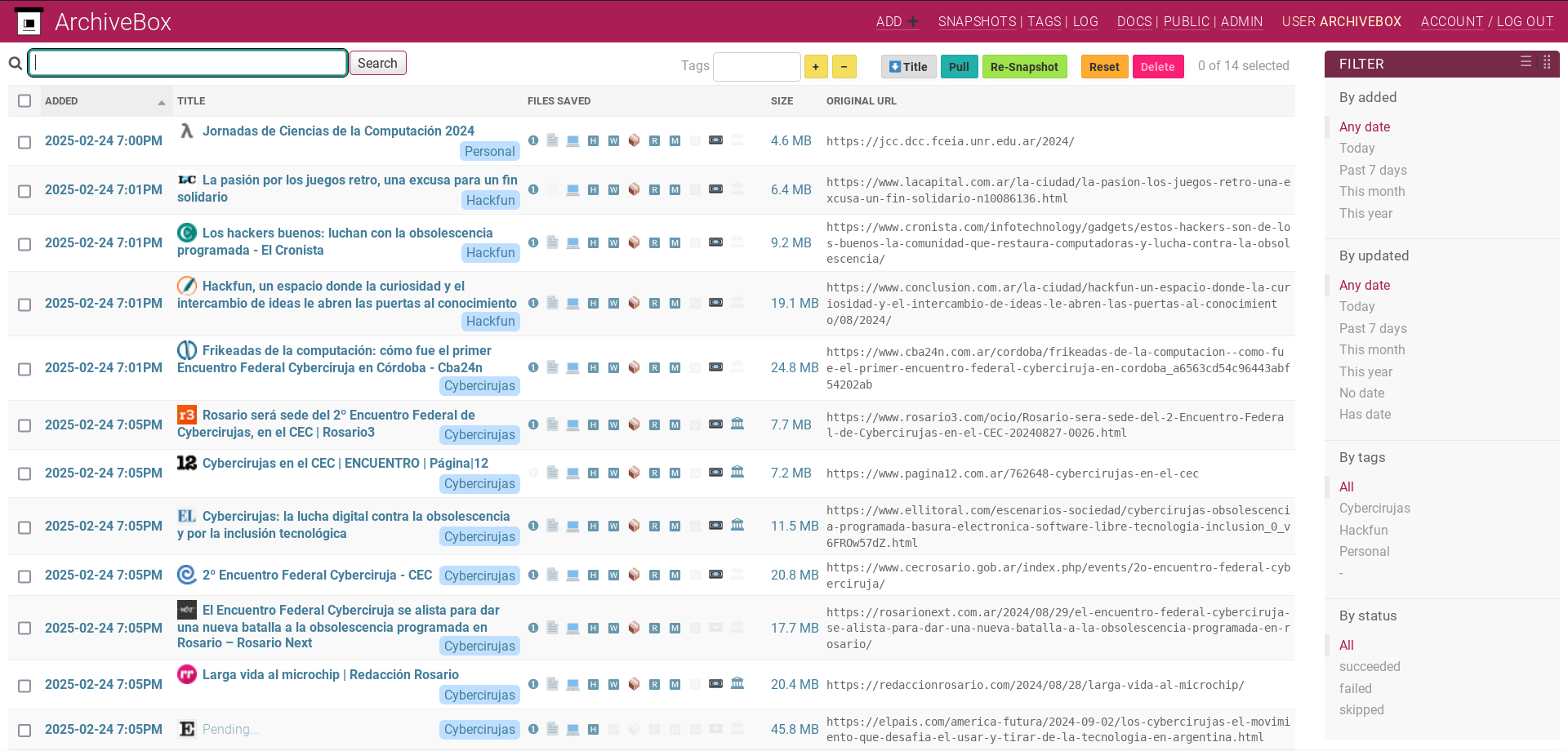Check the Larga vida al microchip checkbox
This screenshot has width=1568, height=751.
[x=24, y=686]
